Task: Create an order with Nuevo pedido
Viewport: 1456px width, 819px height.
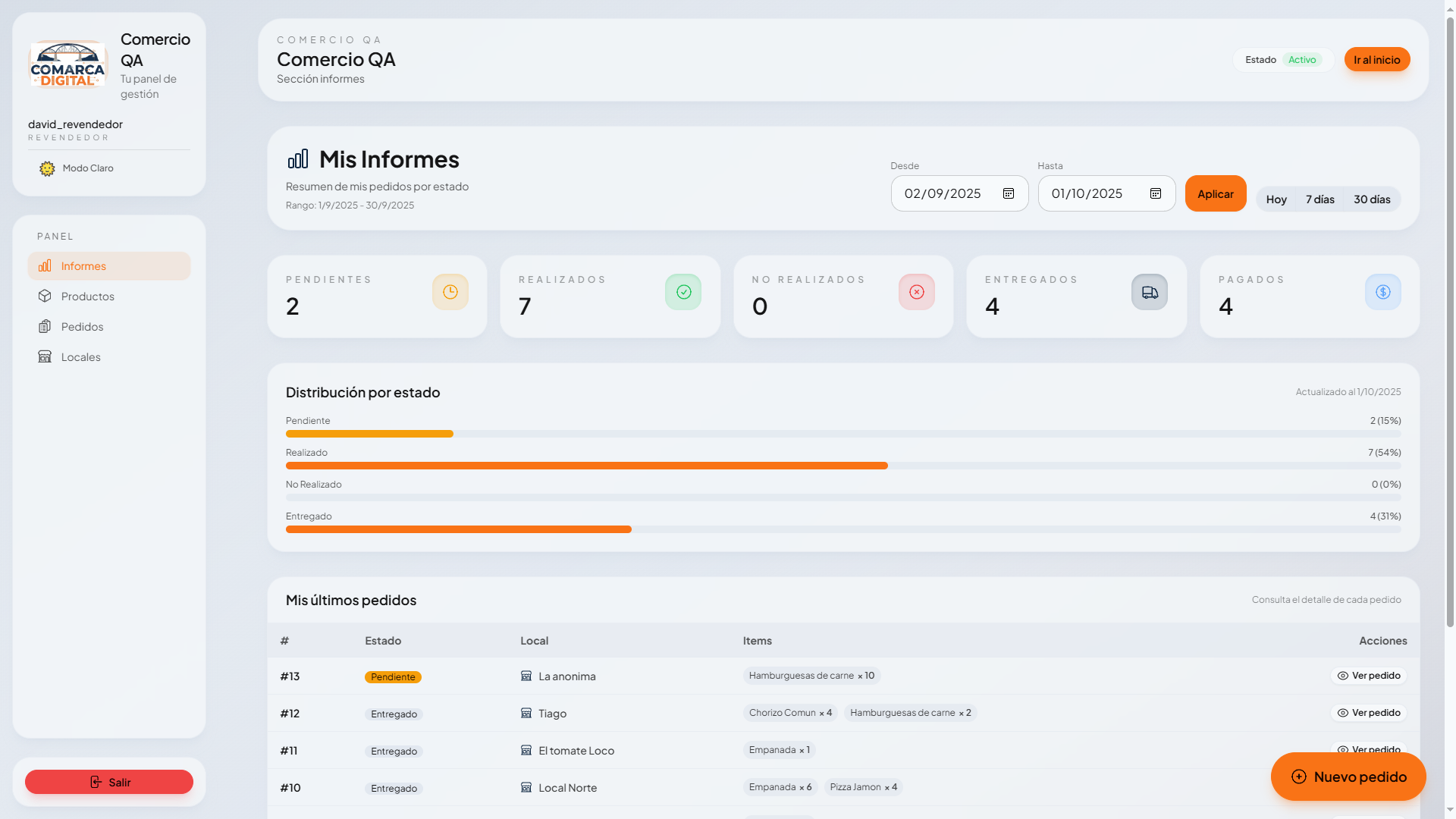Action: (x=1348, y=777)
